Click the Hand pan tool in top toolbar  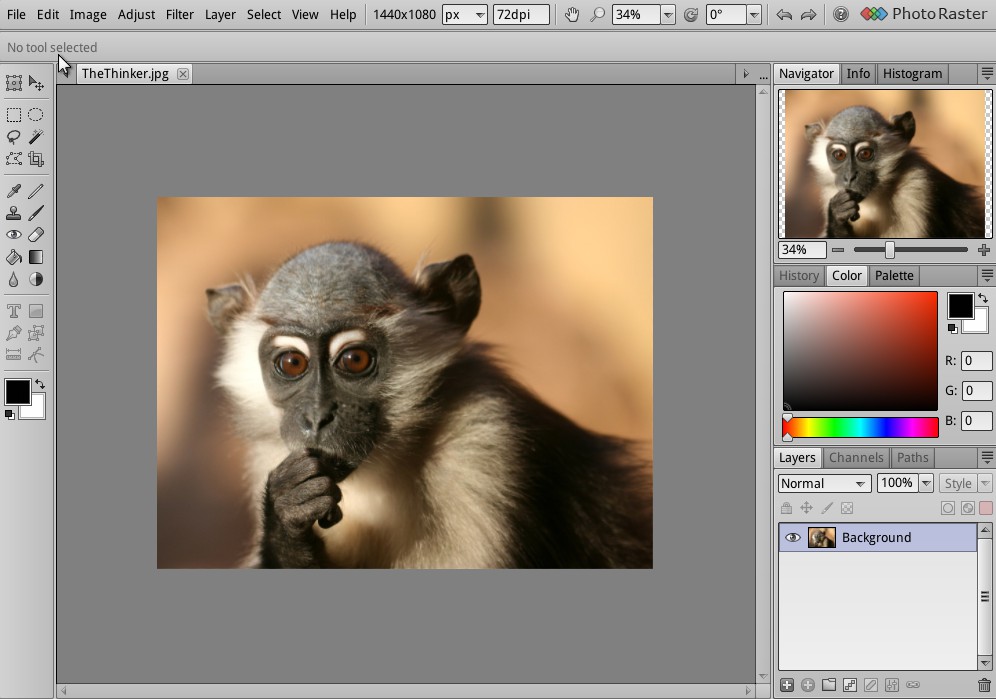pyautogui.click(x=571, y=15)
